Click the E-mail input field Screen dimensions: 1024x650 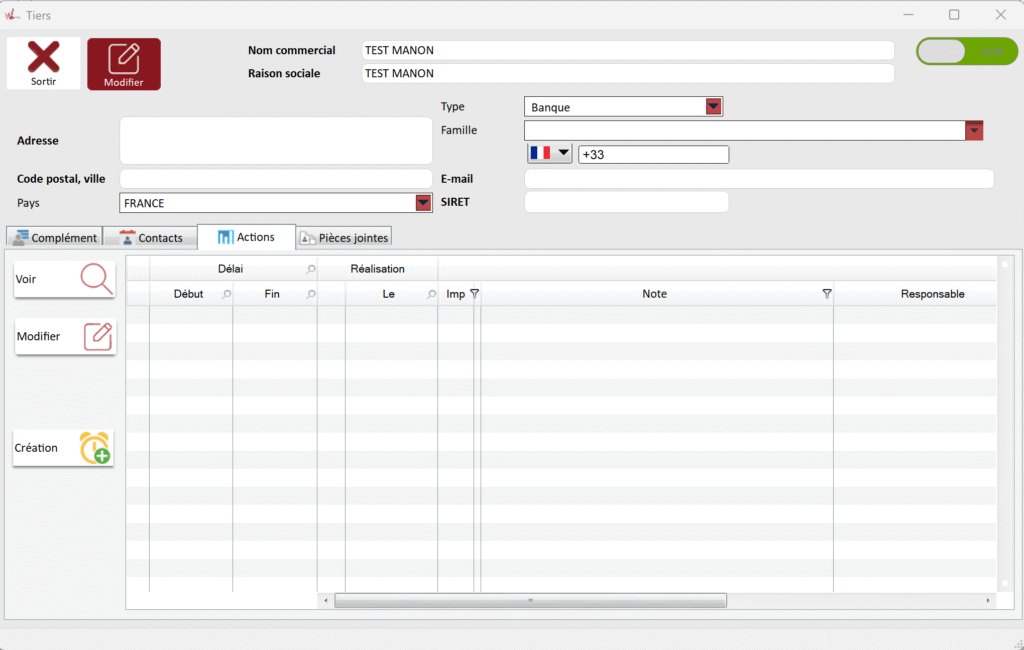[x=758, y=179]
